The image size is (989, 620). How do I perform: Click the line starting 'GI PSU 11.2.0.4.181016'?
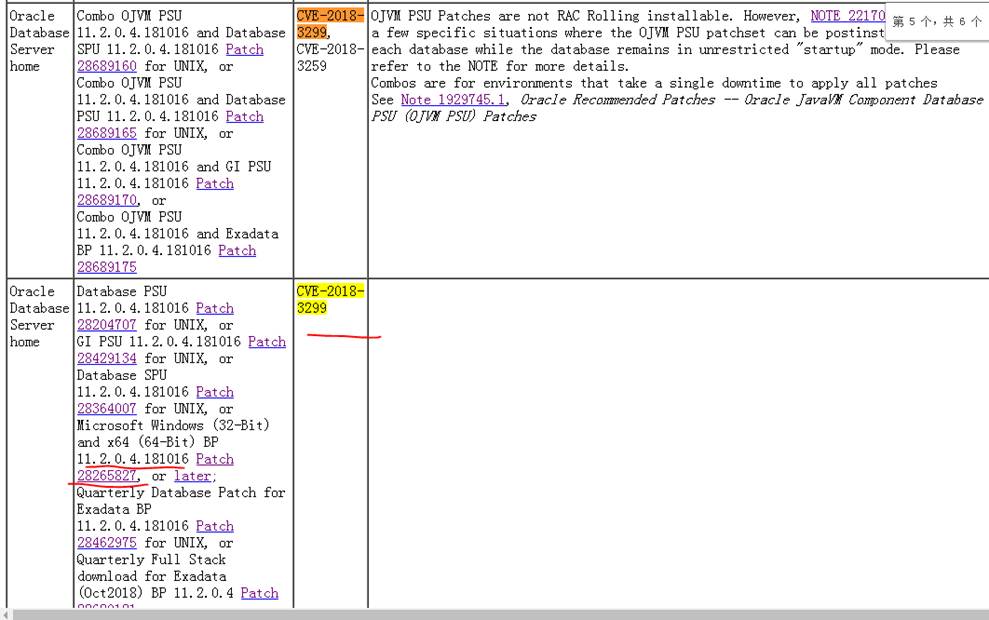[x=181, y=342]
